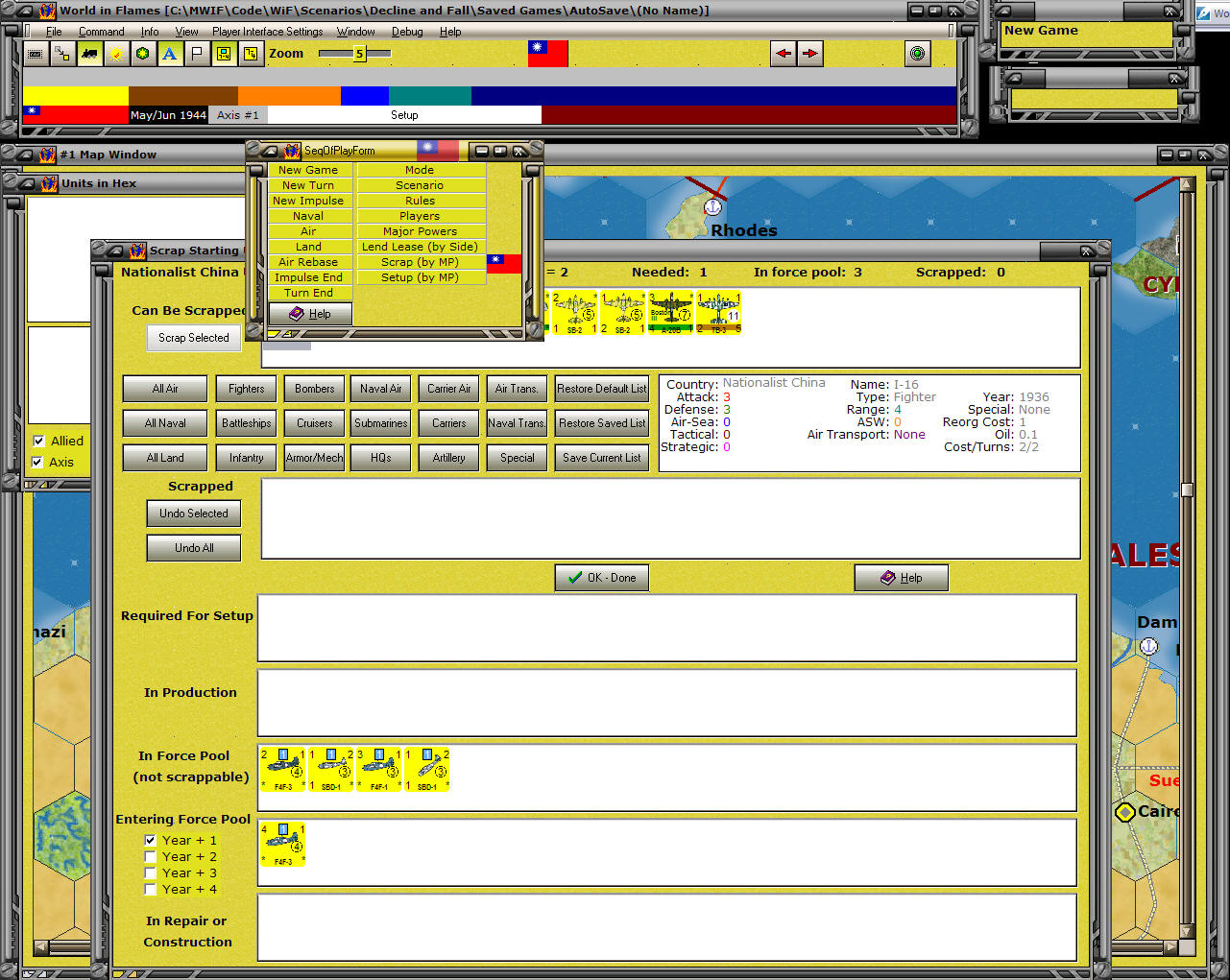Click the weather sun icon in the toolbar
Image resolution: width=1230 pixels, height=980 pixels.
tap(116, 53)
